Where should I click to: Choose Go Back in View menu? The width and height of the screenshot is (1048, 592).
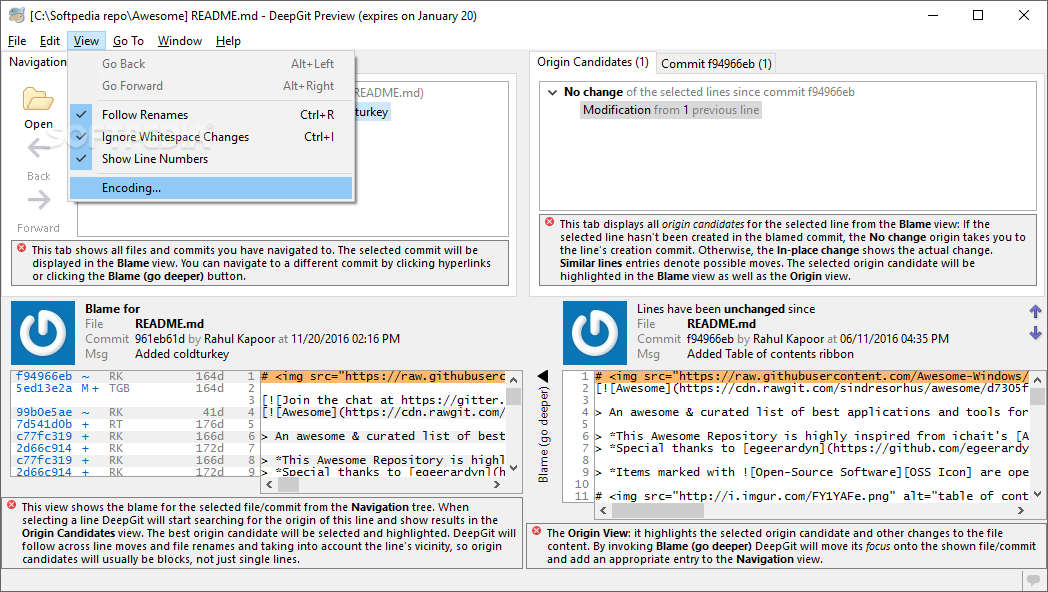point(211,64)
